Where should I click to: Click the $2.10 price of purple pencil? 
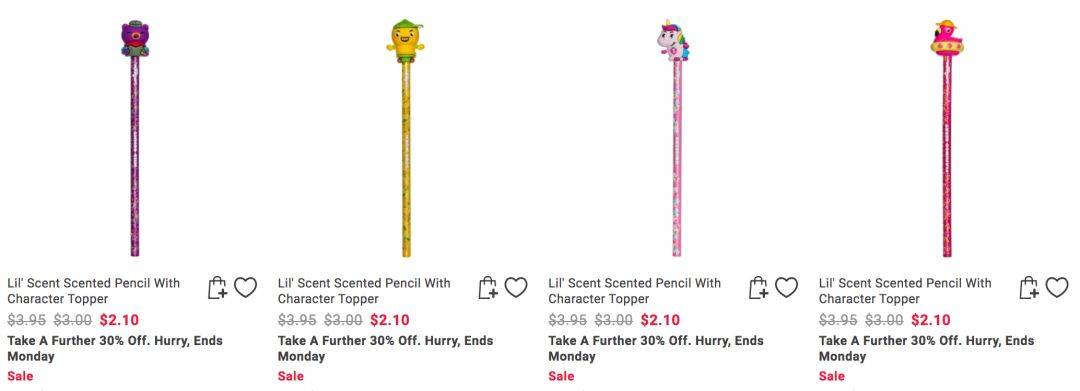[119, 320]
